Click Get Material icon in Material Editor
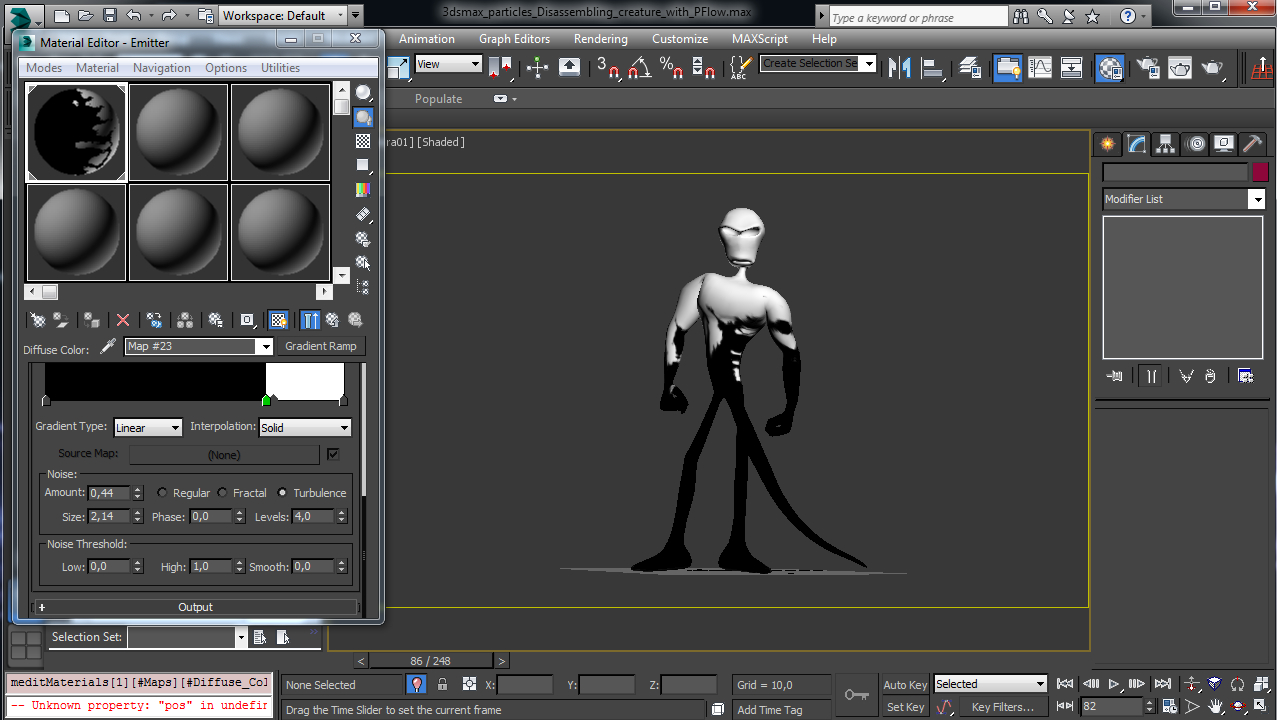This screenshot has width=1277, height=720. tap(38, 320)
